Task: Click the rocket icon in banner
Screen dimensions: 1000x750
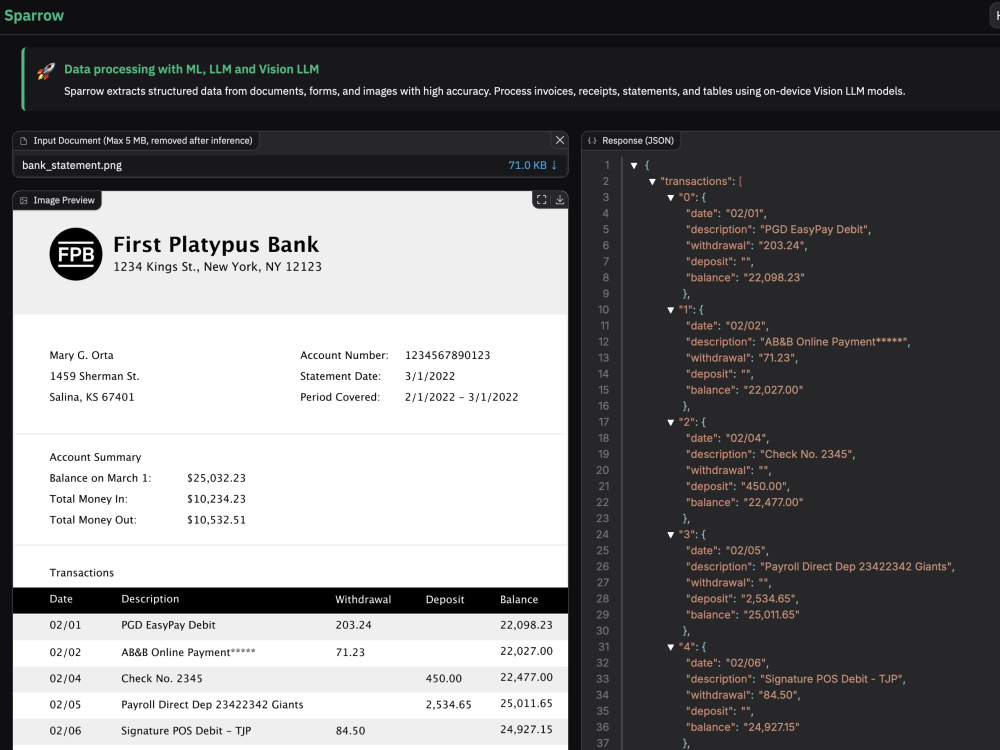Action: pyautogui.click(x=45, y=71)
